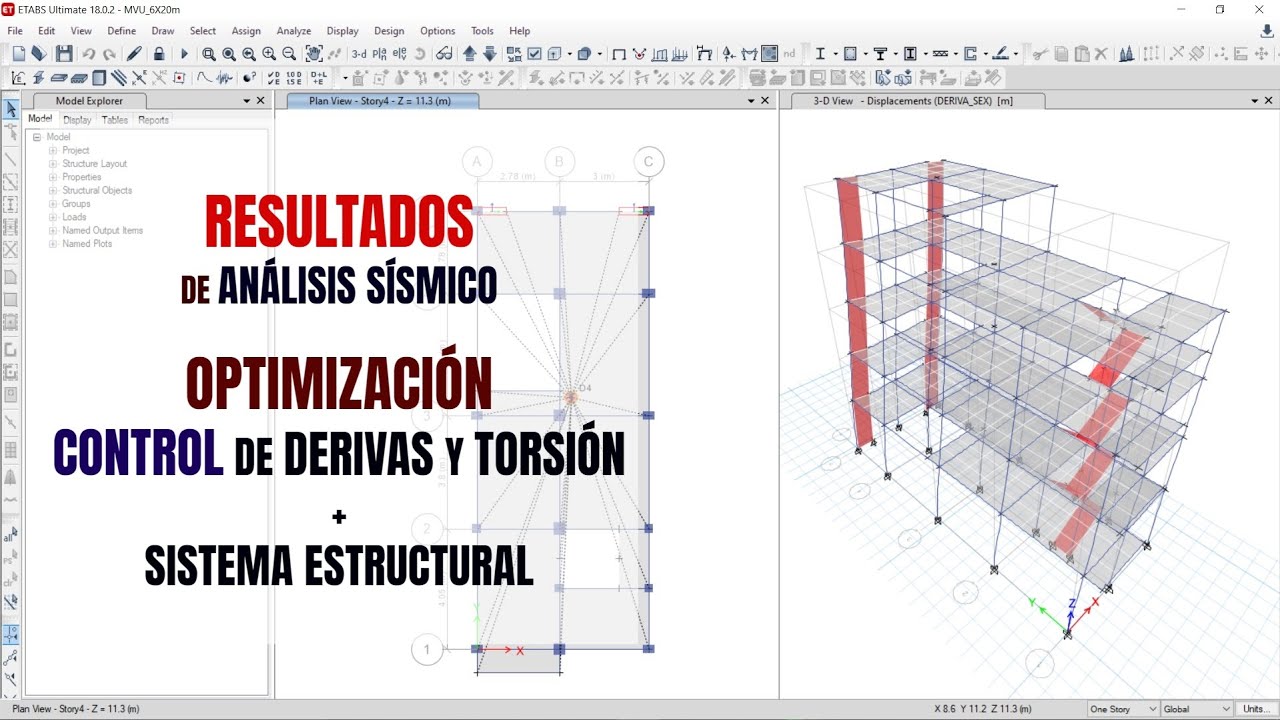Expand the Loads tree node
1280x720 pixels.
click(53, 217)
